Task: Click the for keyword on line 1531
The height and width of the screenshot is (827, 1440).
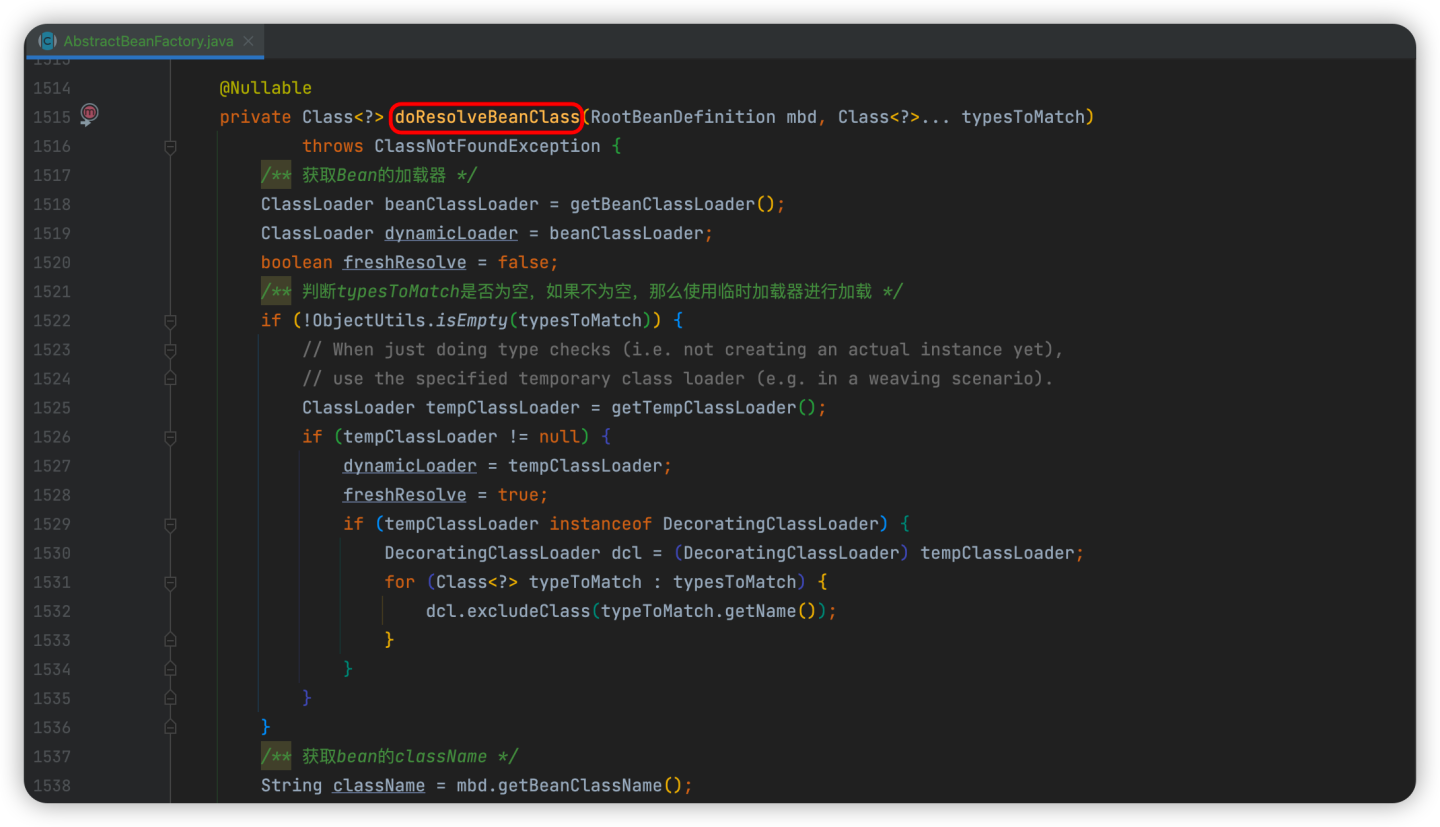Action: point(400,582)
